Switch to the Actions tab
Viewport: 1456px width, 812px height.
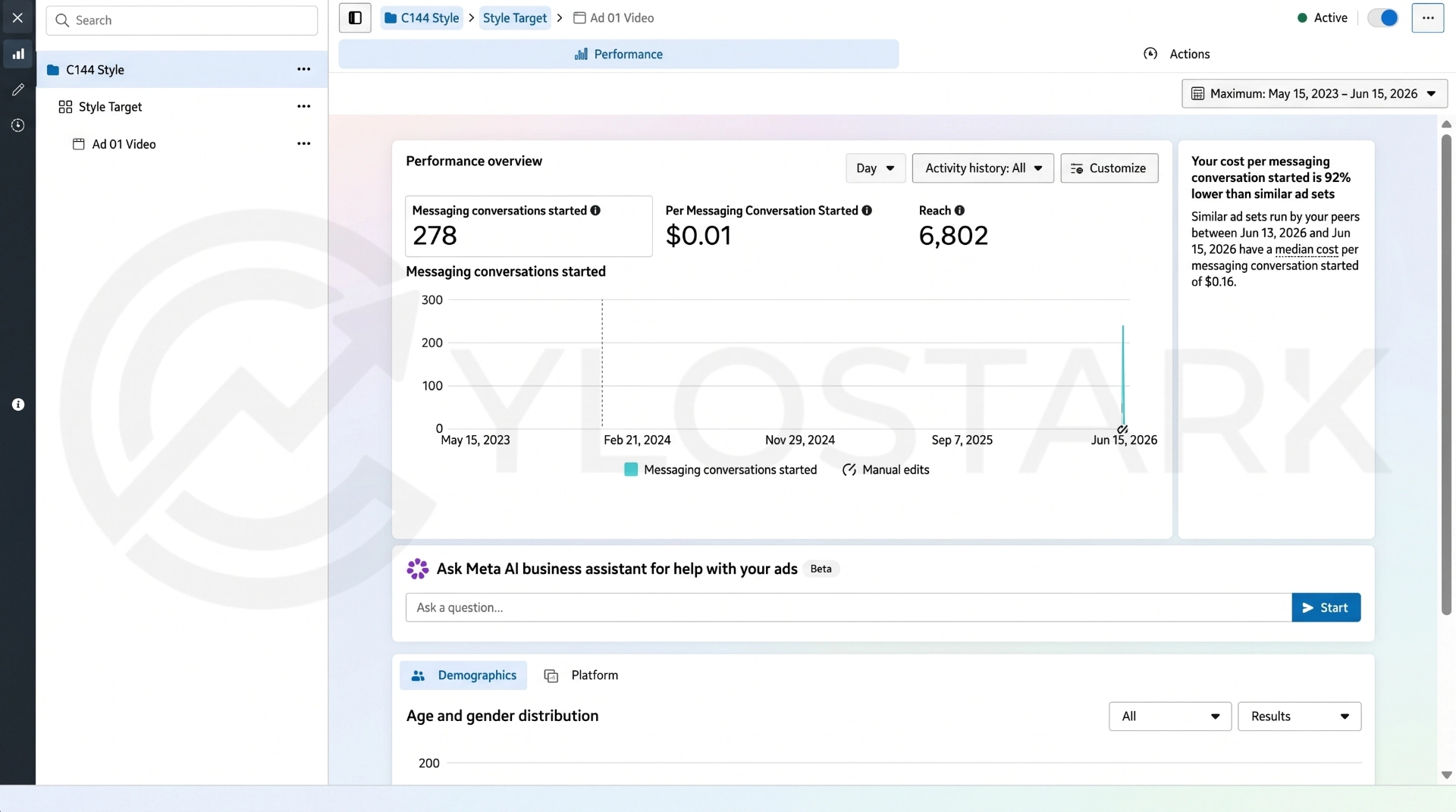pos(1176,54)
